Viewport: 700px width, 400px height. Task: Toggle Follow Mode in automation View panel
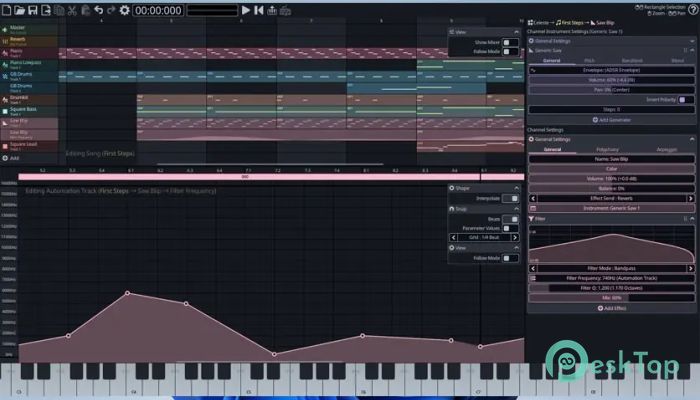(x=510, y=258)
